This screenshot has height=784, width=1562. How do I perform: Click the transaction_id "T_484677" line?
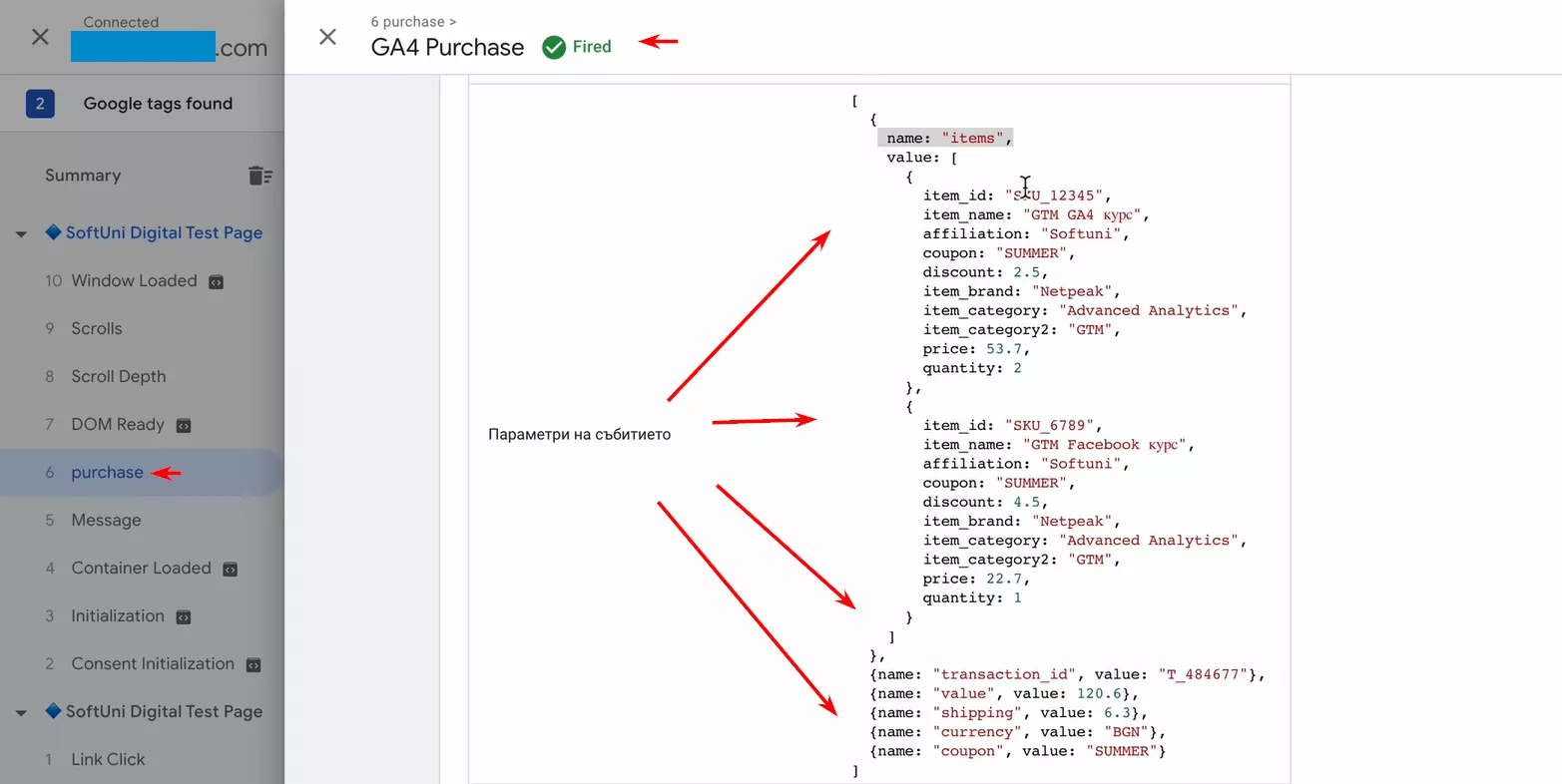coord(1068,674)
